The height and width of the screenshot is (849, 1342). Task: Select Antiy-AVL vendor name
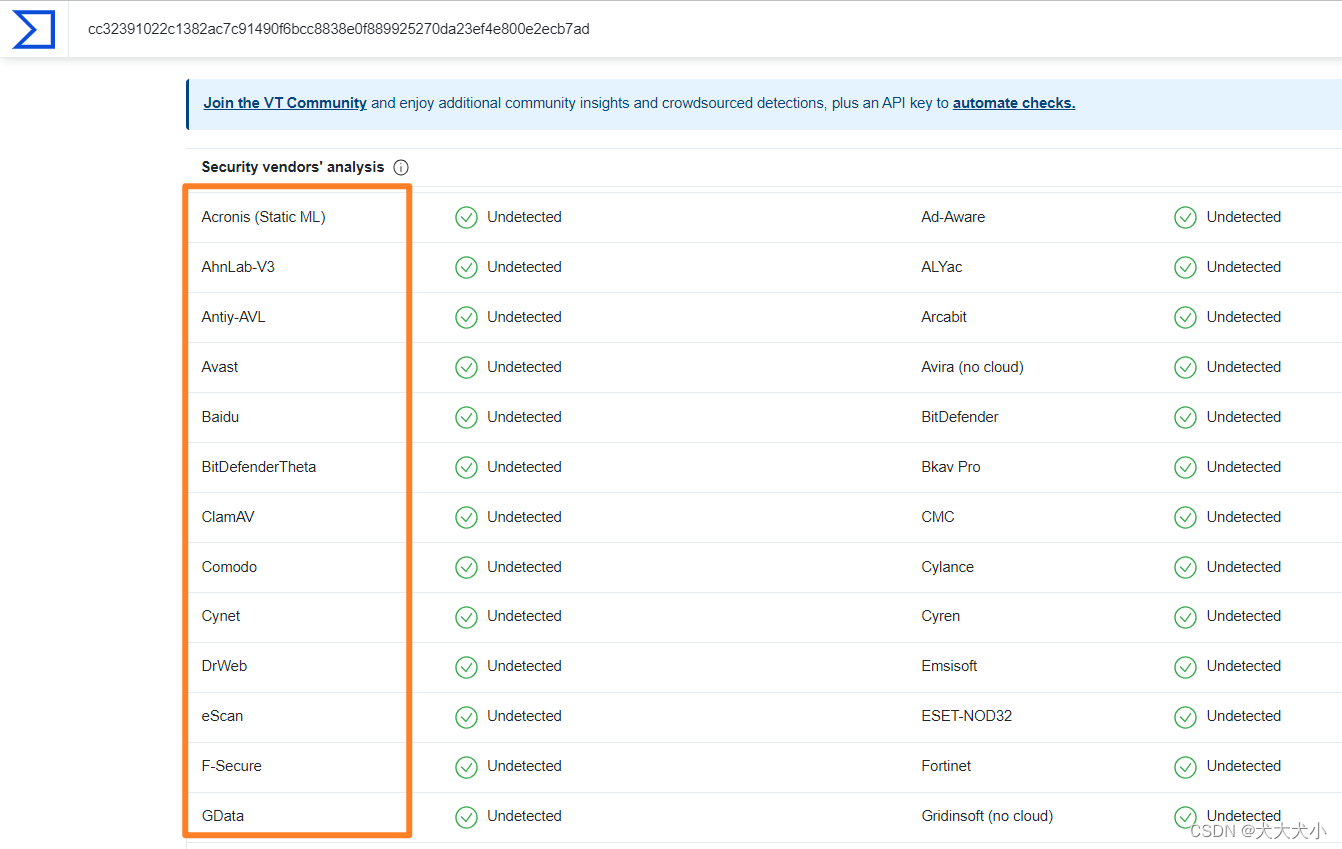coord(233,317)
